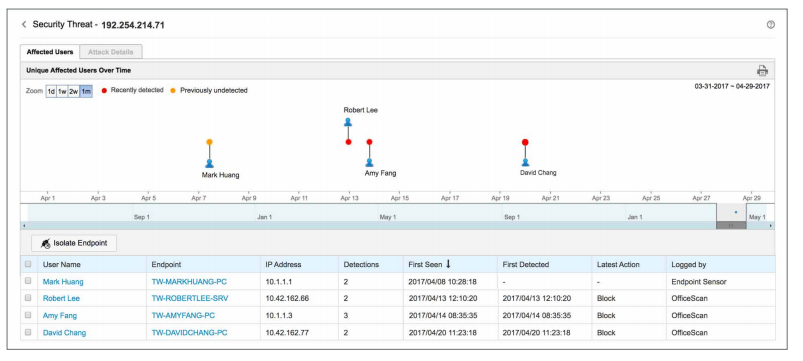803x361 pixels.
Task: Set zoom range to 1w
Action: 62,91
